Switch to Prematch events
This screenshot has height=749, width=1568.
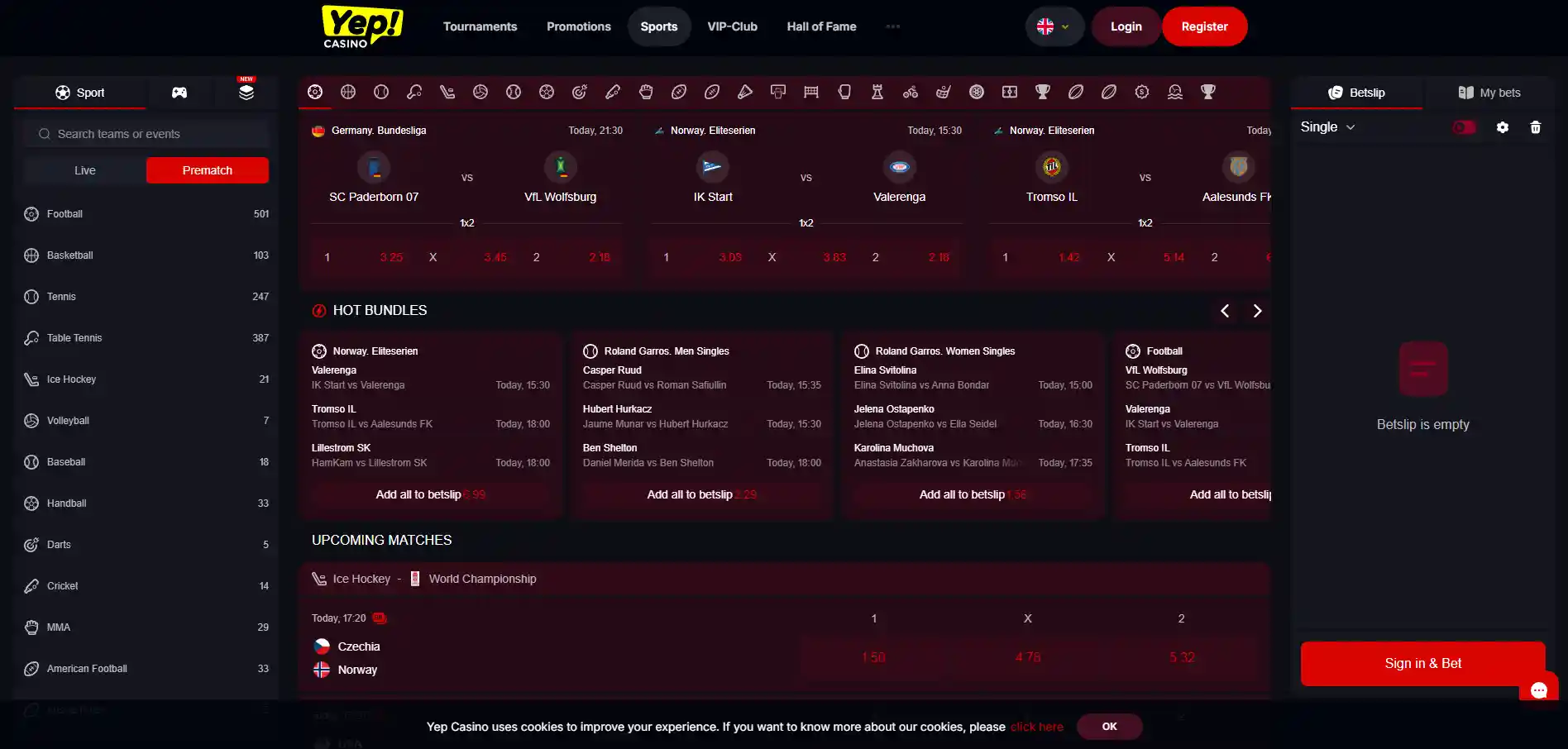click(208, 170)
